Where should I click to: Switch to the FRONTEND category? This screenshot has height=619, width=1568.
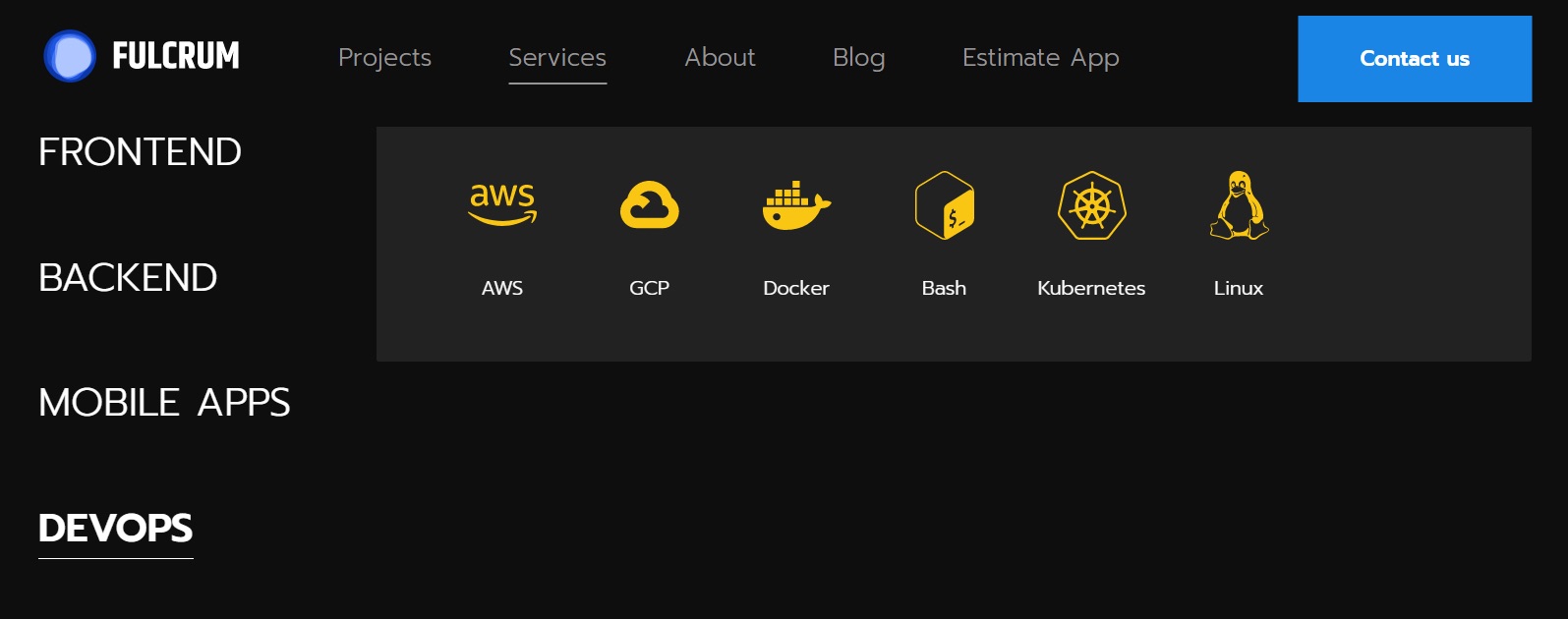tap(140, 152)
